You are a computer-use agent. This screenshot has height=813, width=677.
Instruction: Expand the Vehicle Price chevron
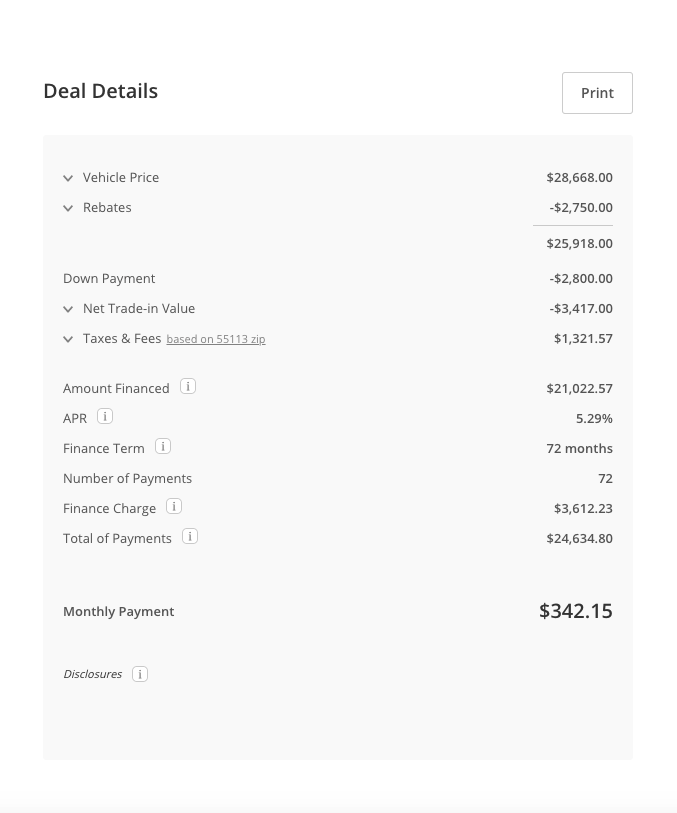68,178
